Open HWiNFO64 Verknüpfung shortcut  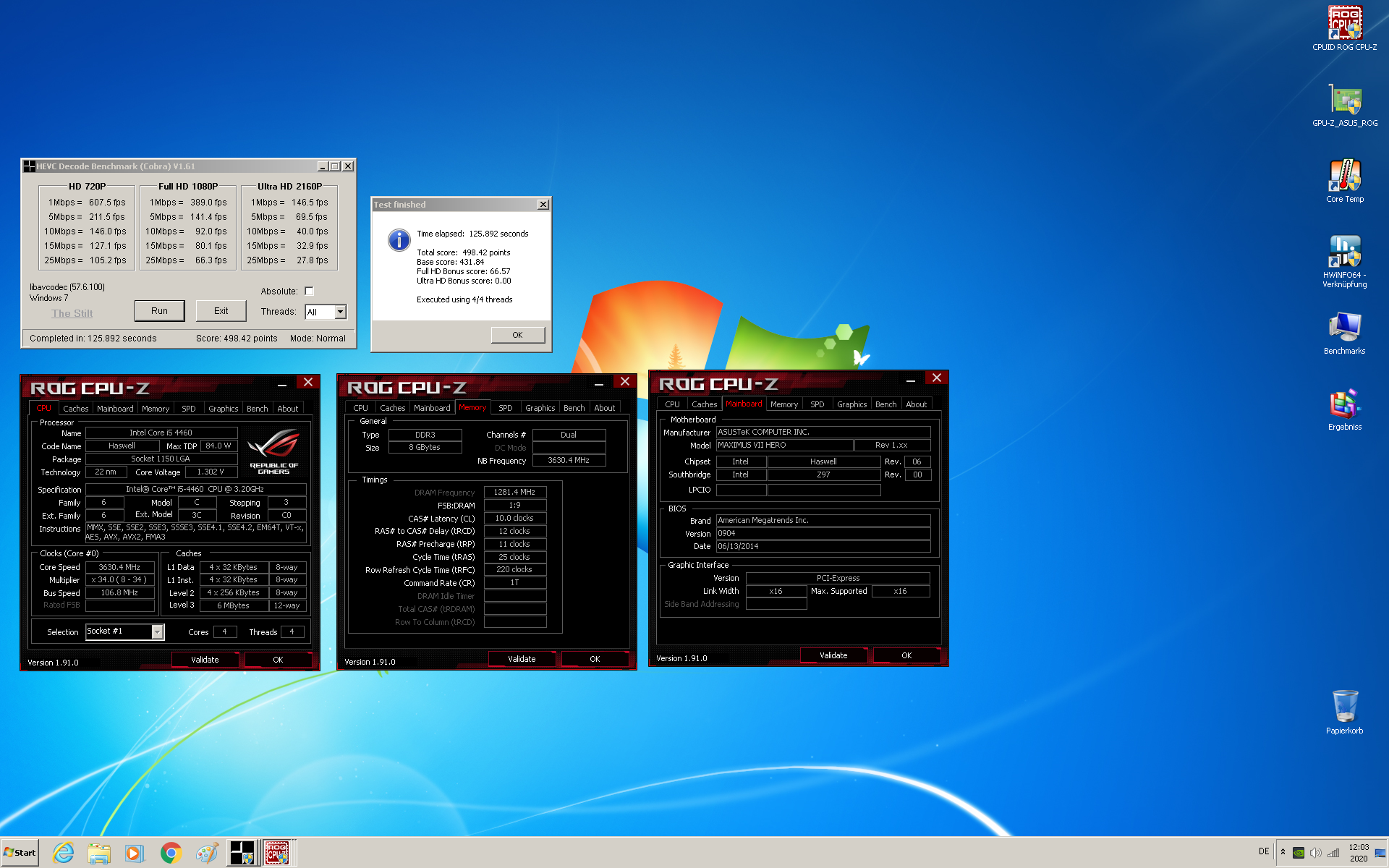point(1344,260)
